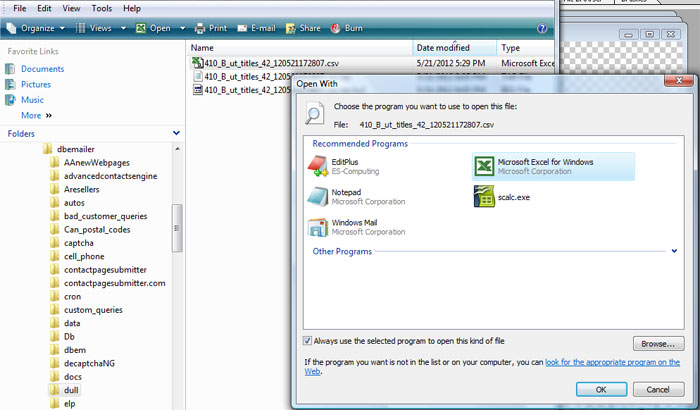
Task: Select the csv file with Excel icon
Action: (265, 63)
